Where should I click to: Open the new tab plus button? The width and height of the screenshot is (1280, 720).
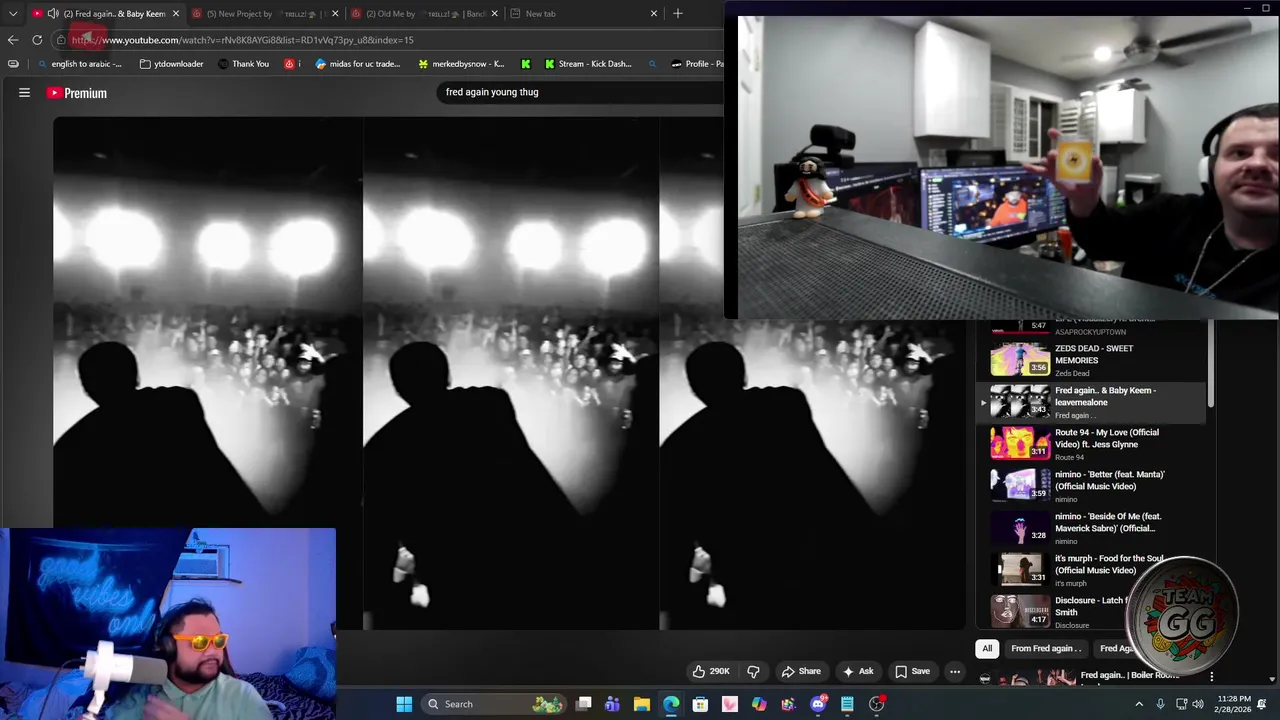pos(678,13)
